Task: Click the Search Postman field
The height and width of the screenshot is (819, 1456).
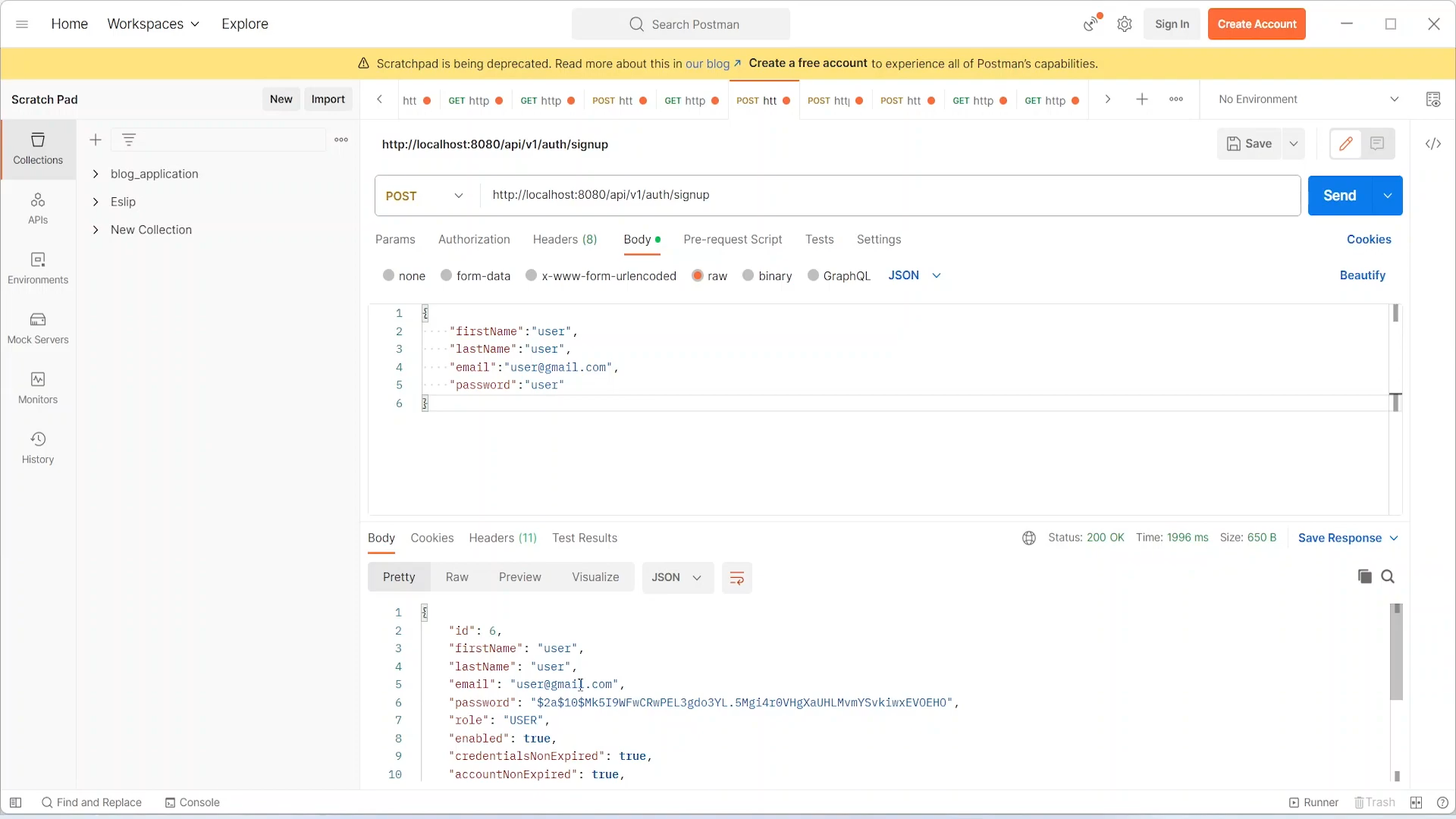Action: pos(681,24)
